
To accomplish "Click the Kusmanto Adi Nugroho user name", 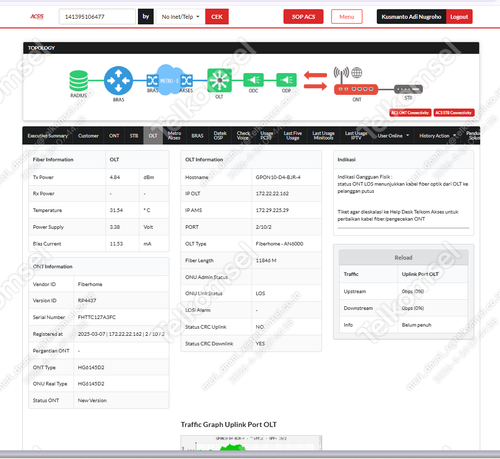I will (411, 17).
